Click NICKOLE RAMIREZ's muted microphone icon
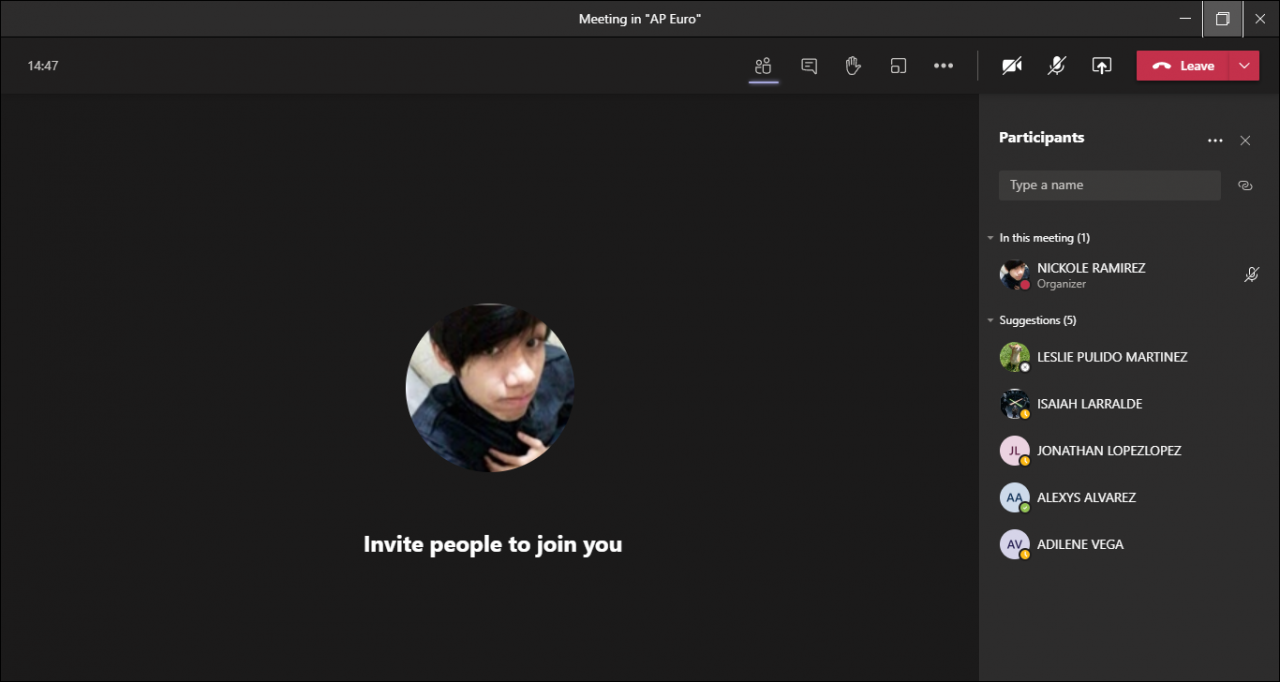This screenshot has height=682, width=1280. (x=1251, y=275)
